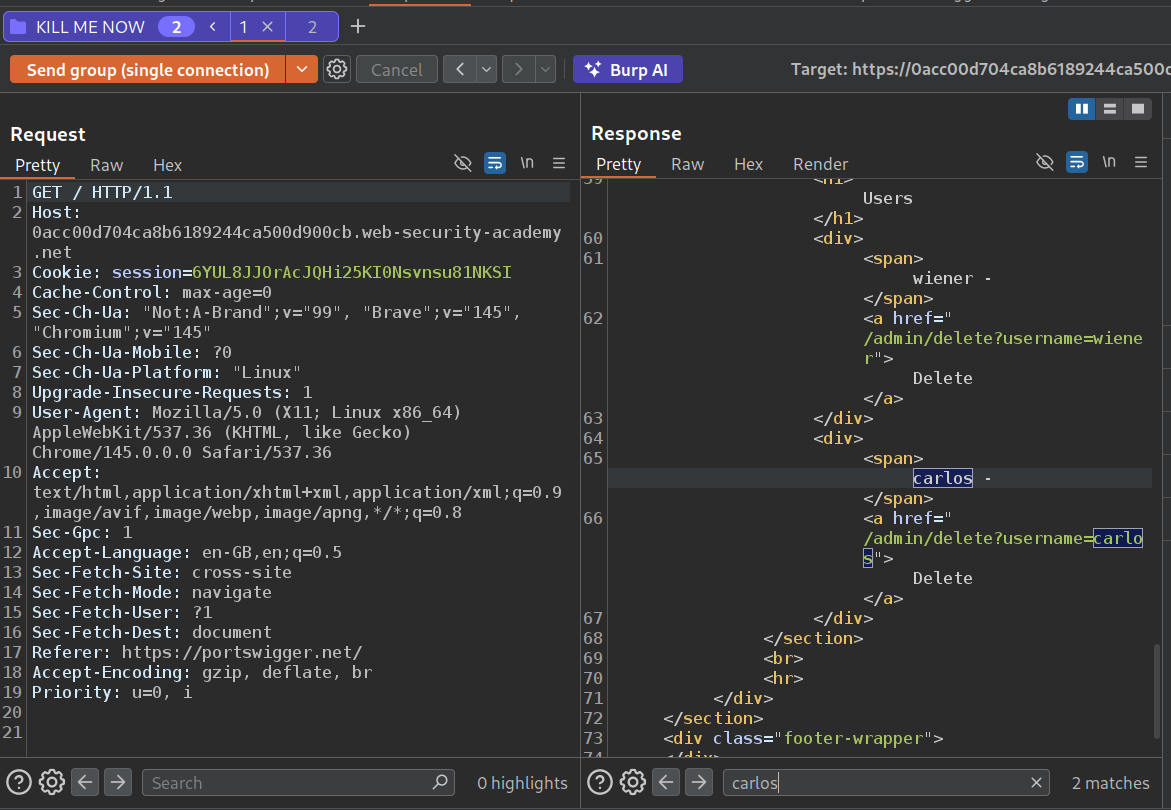The width and height of the screenshot is (1171, 810).
Task: Launch the Burp AI button
Action: (x=627, y=70)
